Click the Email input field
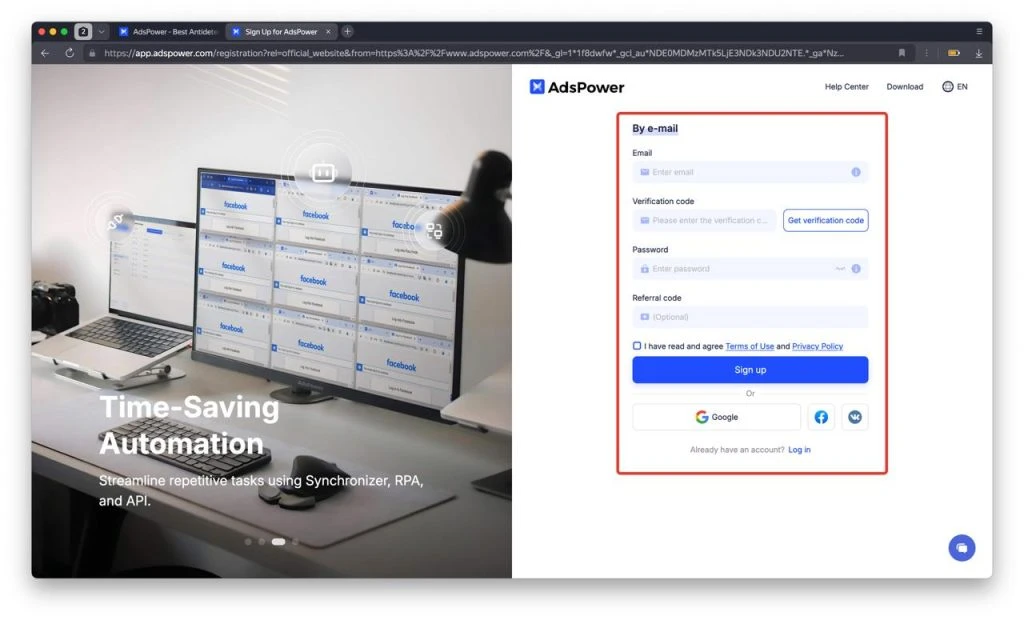The width and height of the screenshot is (1024, 620). tap(750, 172)
